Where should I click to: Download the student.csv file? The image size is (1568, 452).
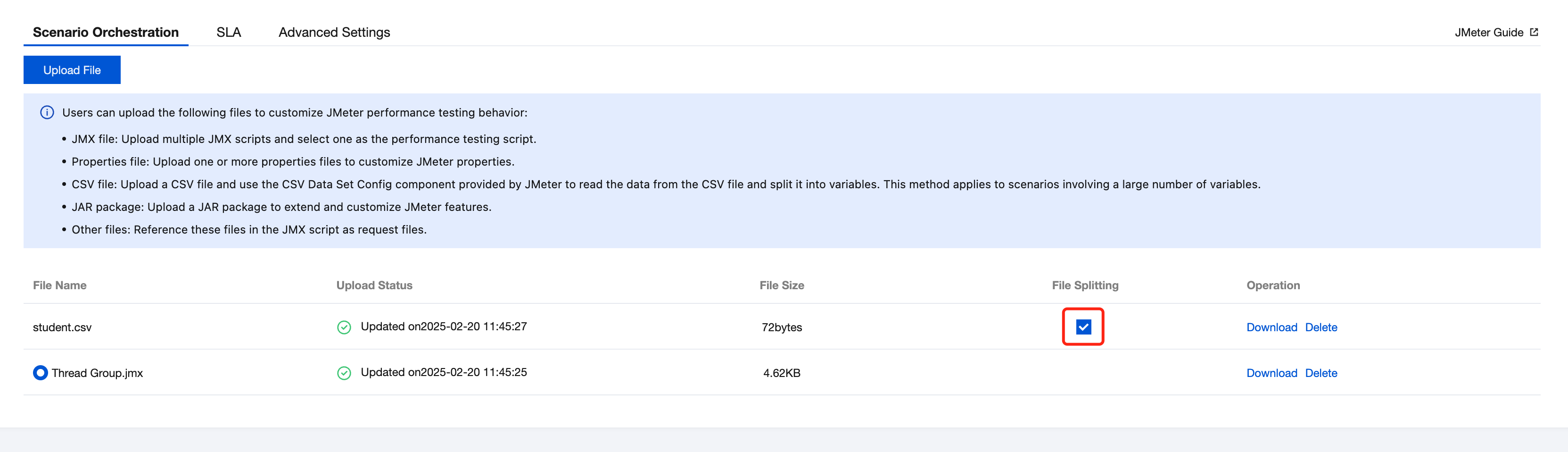pyautogui.click(x=1271, y=327)
